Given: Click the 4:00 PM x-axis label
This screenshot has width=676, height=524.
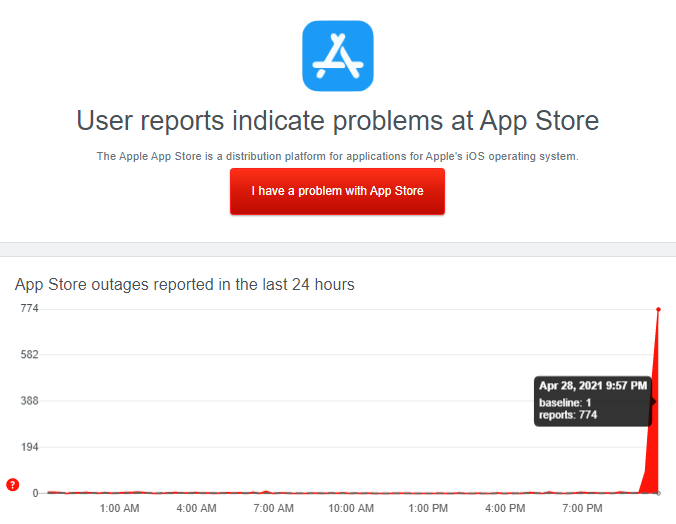Looking at the screenshot, I should point(505,508).
